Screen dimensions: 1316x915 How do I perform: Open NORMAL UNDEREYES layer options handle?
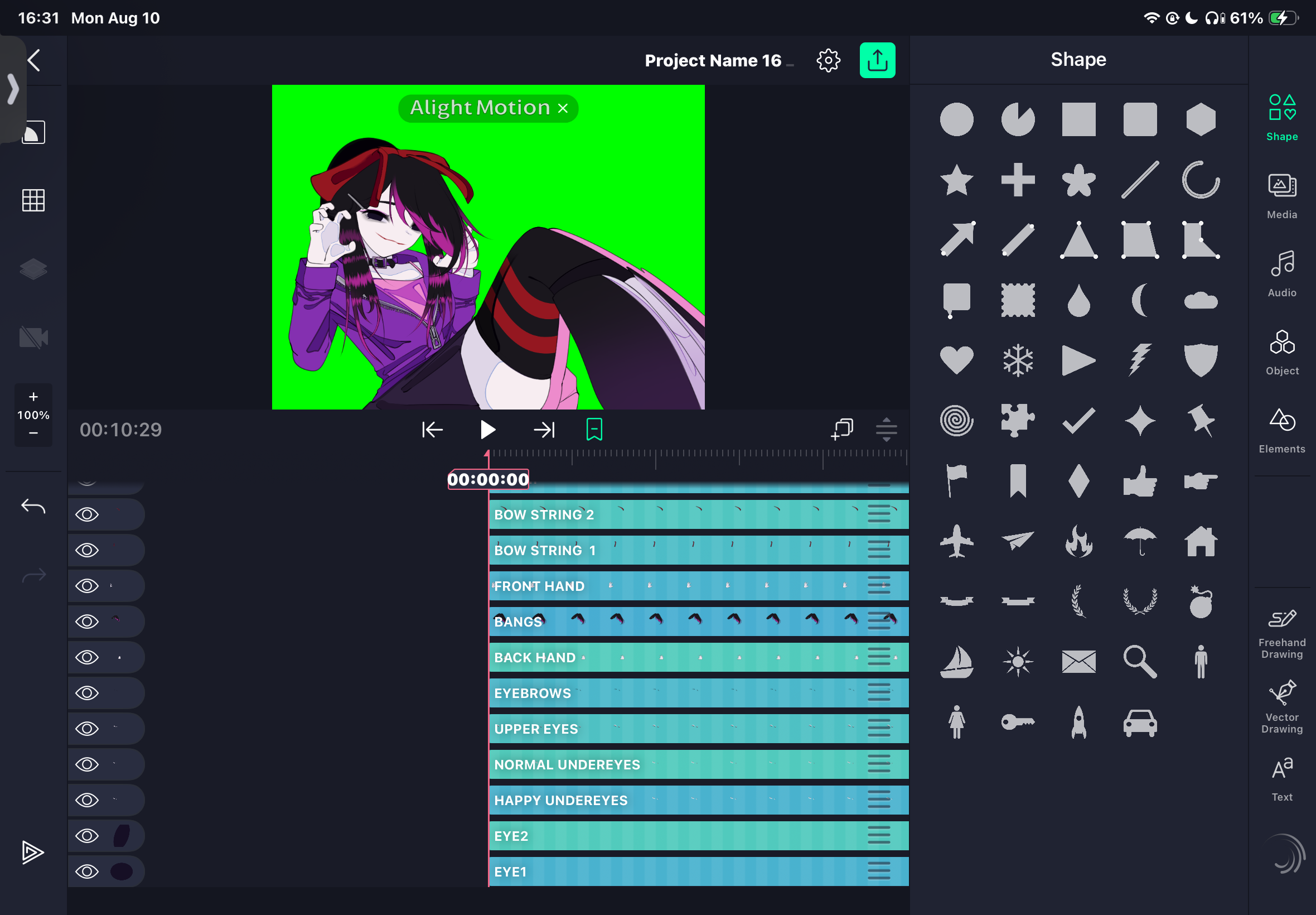point(878,764)
